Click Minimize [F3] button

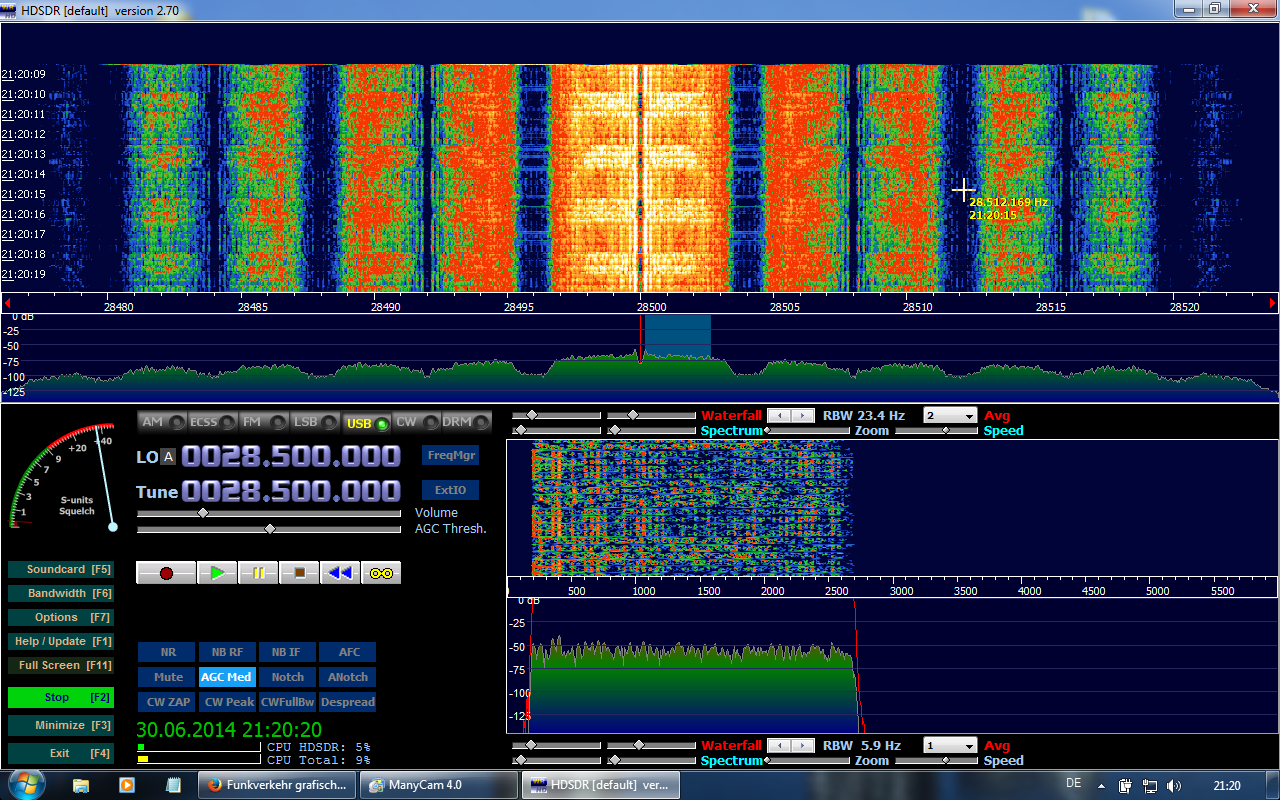(x=60, y=725)
